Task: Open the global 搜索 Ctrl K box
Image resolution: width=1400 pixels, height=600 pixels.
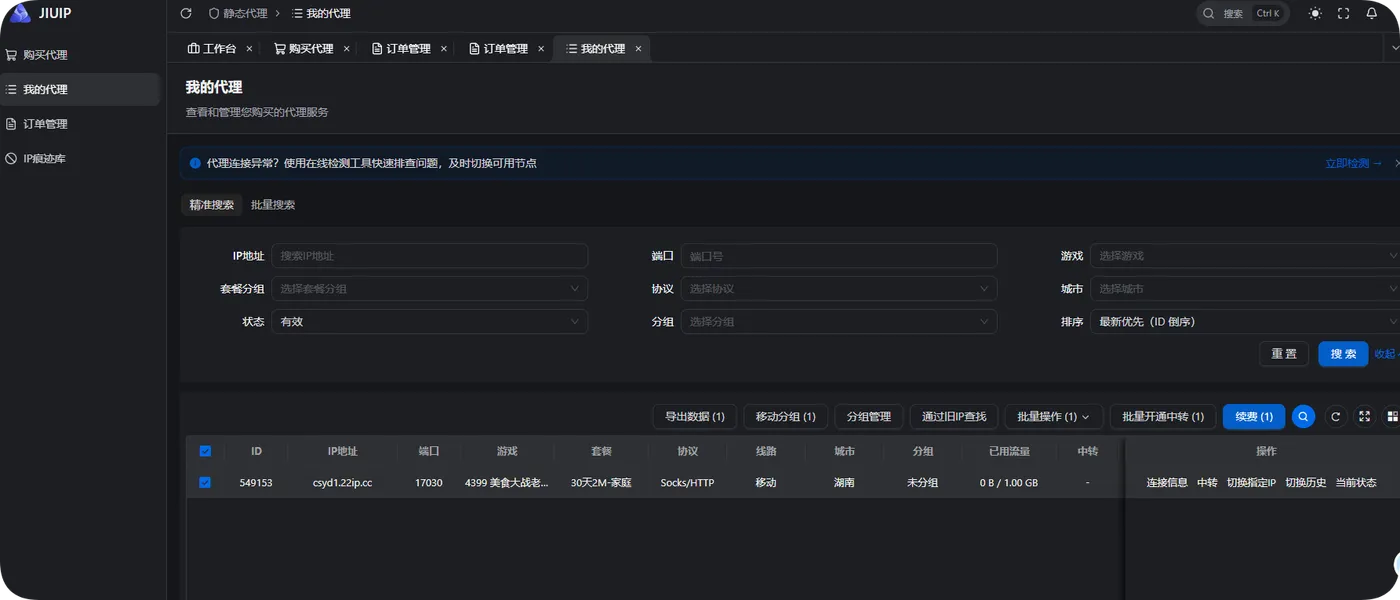Action: 1243,14
